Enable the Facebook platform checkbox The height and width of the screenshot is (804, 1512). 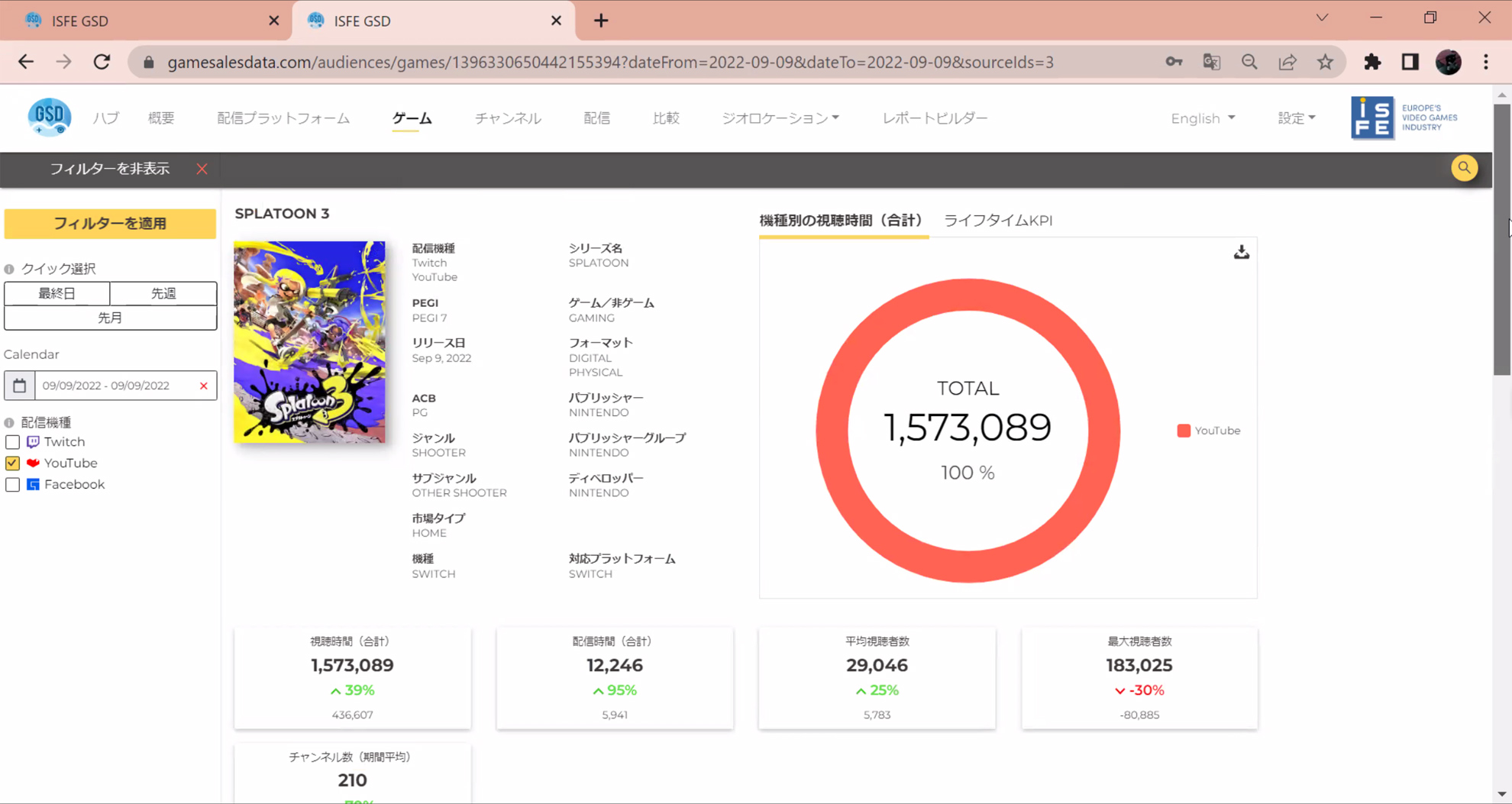click(12, 485)
